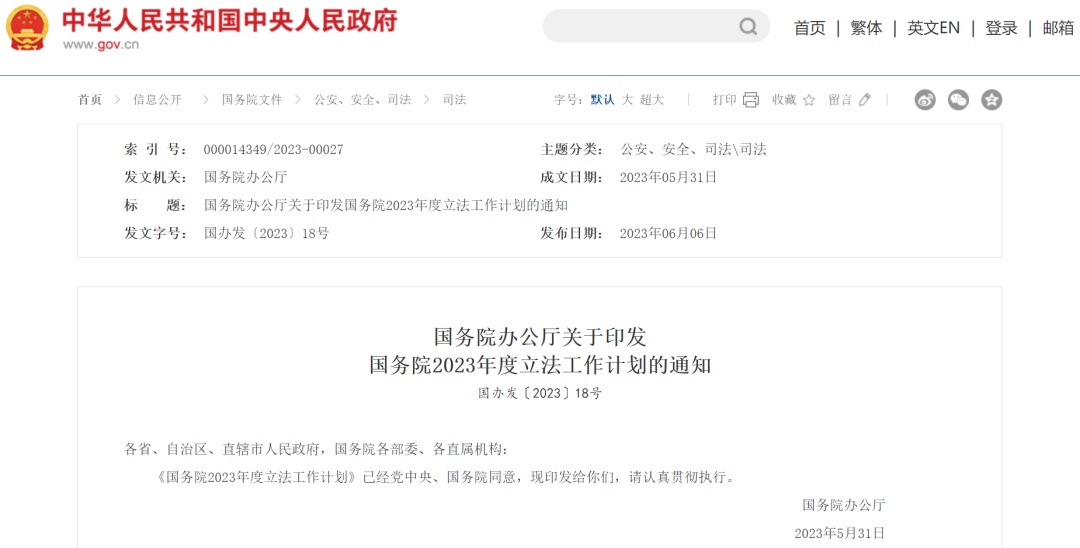1080x548 pixels.
Task: Click 国务院办公厅 issuing agency value
Action: (x=246, y=177)
